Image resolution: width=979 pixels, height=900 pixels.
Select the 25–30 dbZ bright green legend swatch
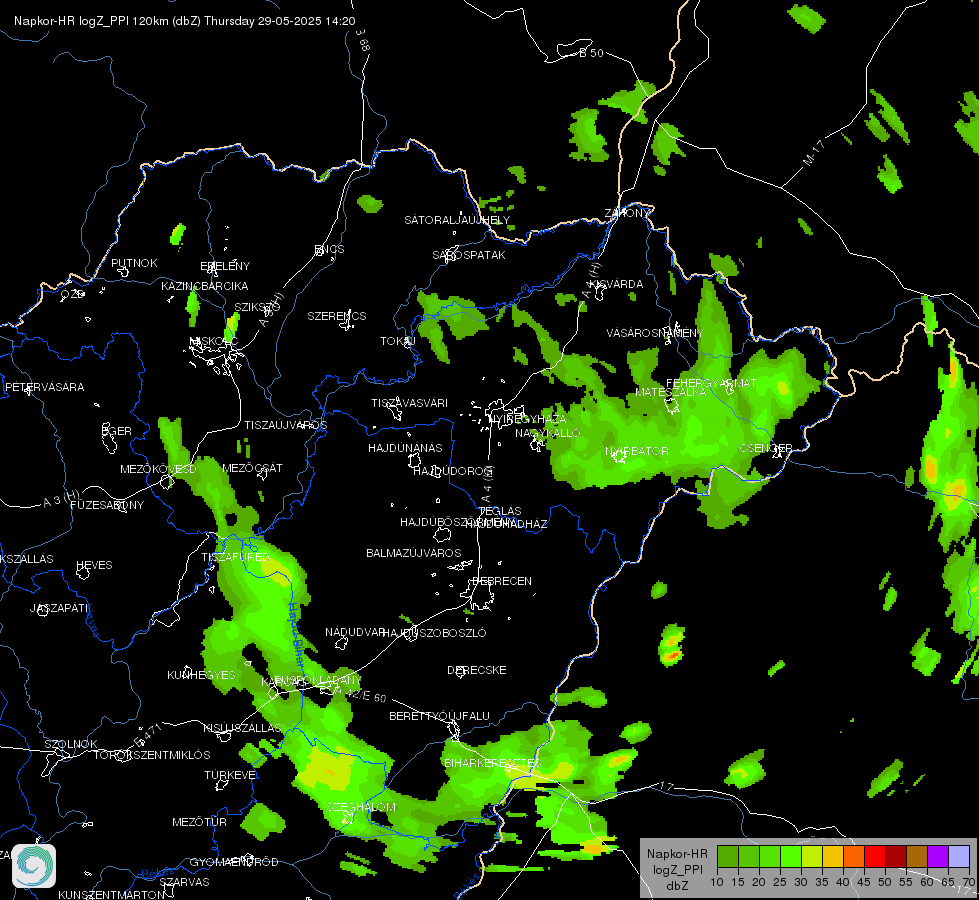(x=790, y=856)
